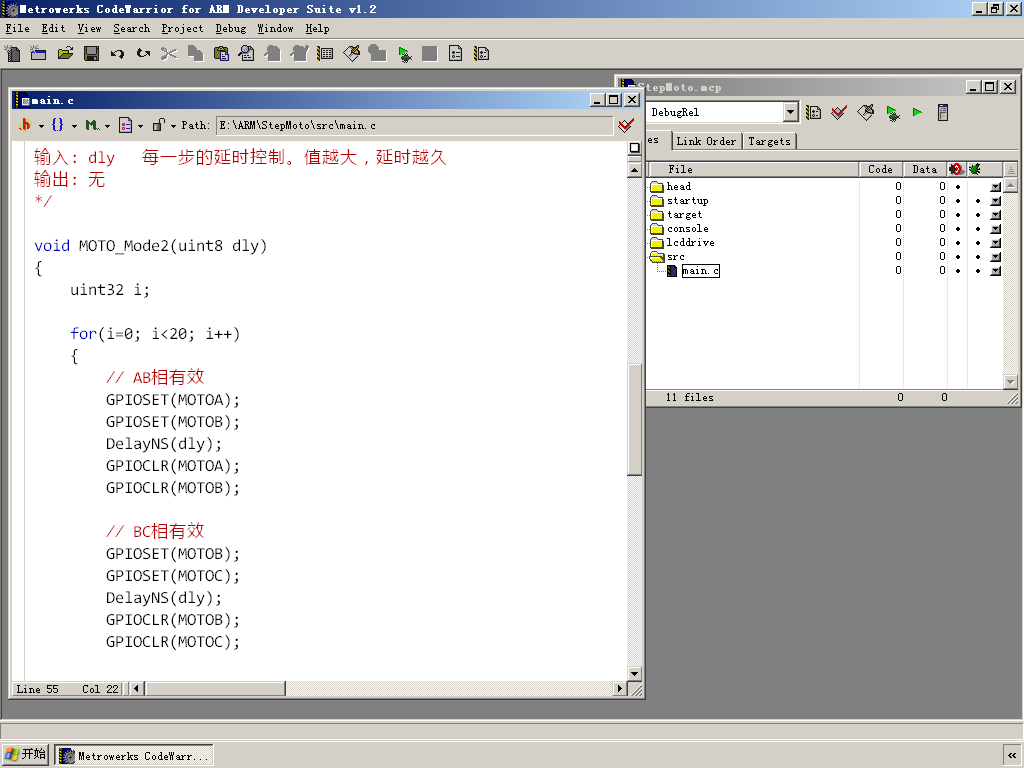Viewport: 1024px width, 768px height.
Task: Click the red checkmark icon in editor toolbar
Action: tap(626, 125)
